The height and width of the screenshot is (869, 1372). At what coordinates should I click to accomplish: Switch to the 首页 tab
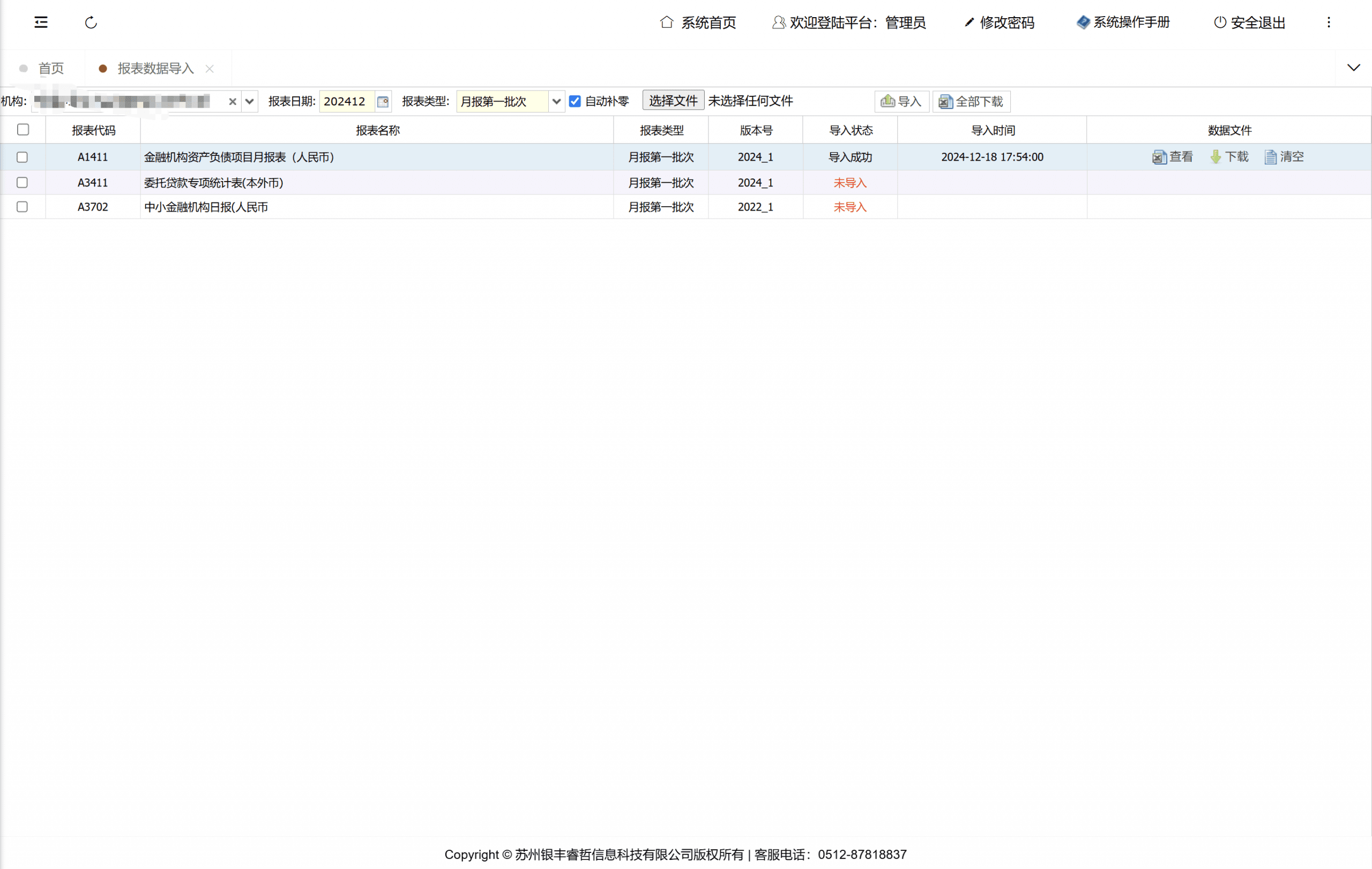[x=50, y=69]
